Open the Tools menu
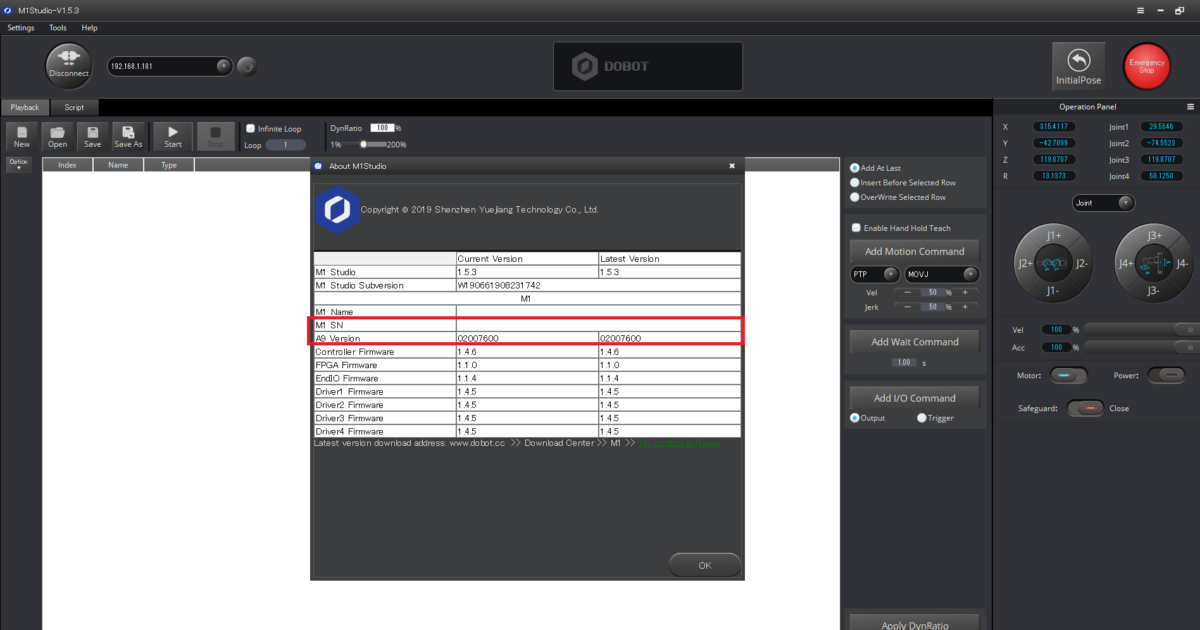 tap(58, 28)
